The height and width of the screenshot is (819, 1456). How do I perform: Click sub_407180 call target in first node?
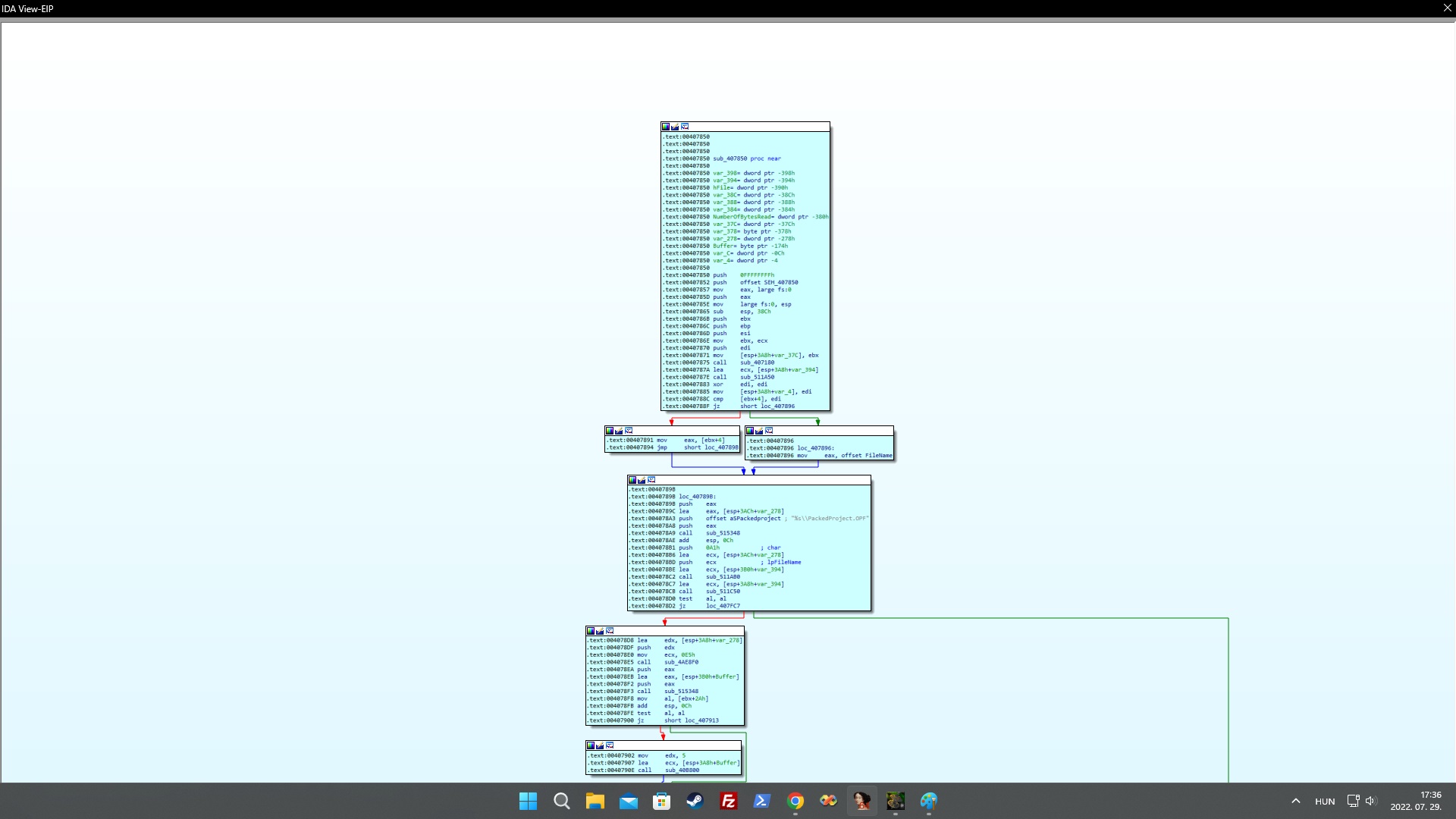[757, 362]
